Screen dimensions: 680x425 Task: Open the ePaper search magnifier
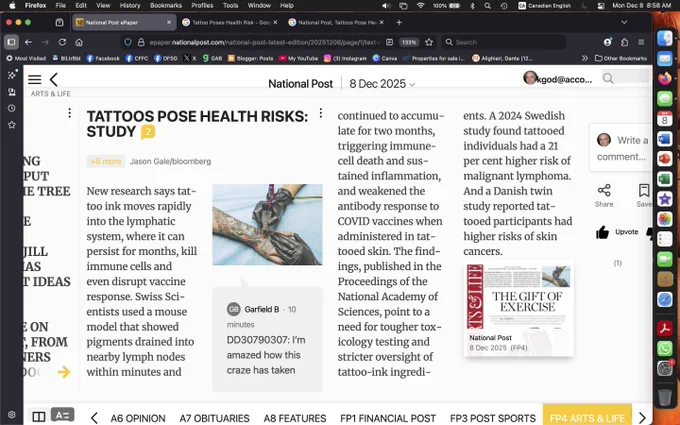(x=608, y=78)
